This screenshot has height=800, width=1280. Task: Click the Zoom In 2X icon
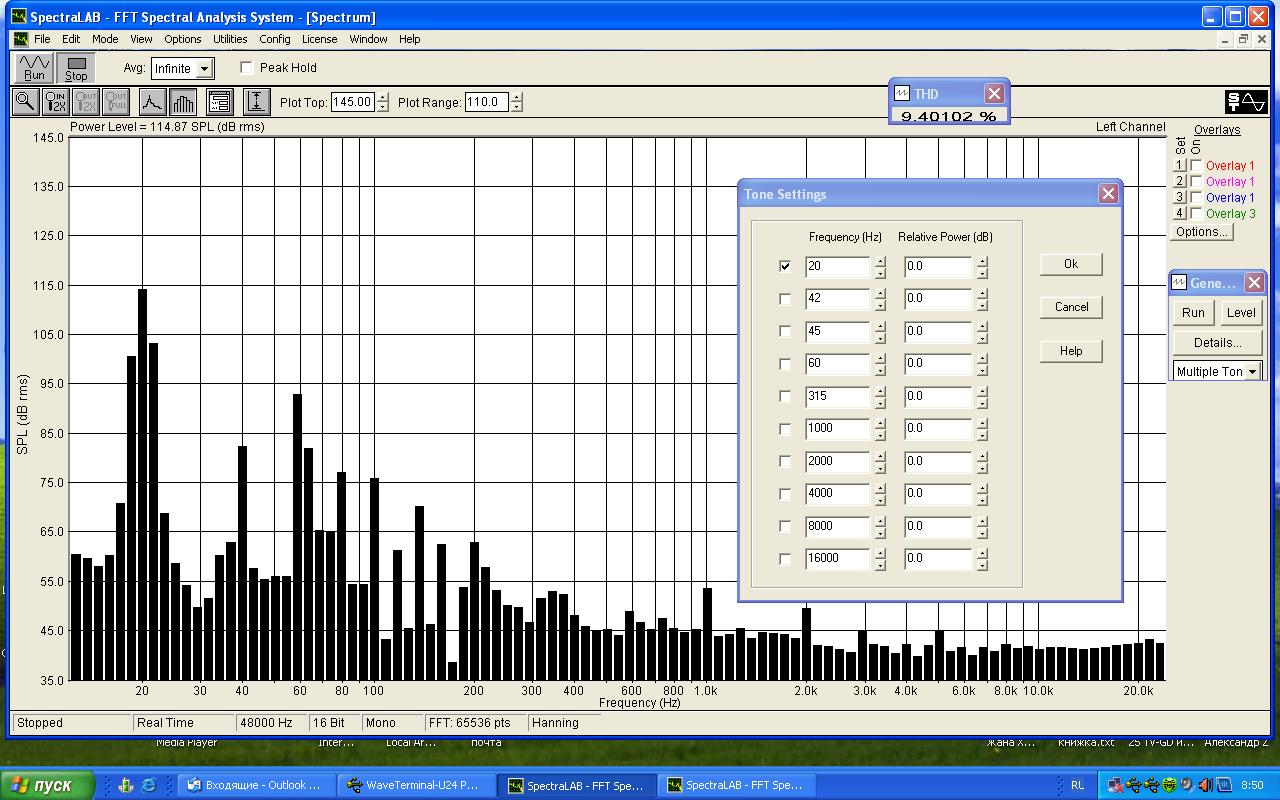point(56,102)
